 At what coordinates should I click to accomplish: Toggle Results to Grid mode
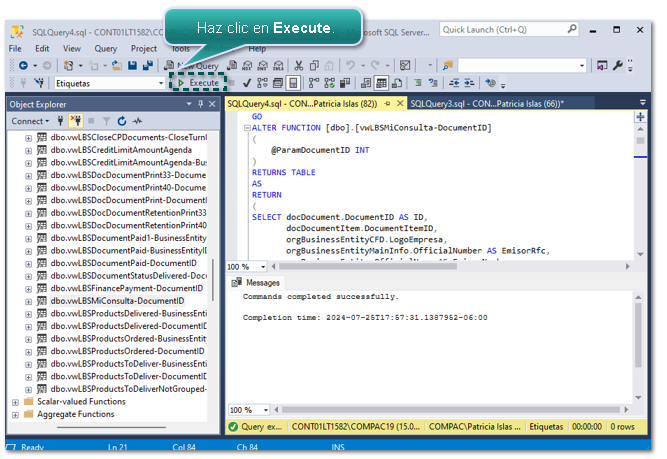tap(381, 83)
